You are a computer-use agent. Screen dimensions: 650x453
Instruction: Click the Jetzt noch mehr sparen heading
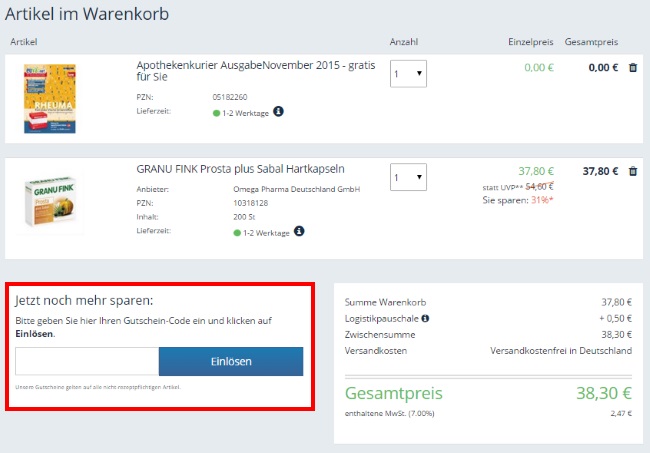coord(84,300)
